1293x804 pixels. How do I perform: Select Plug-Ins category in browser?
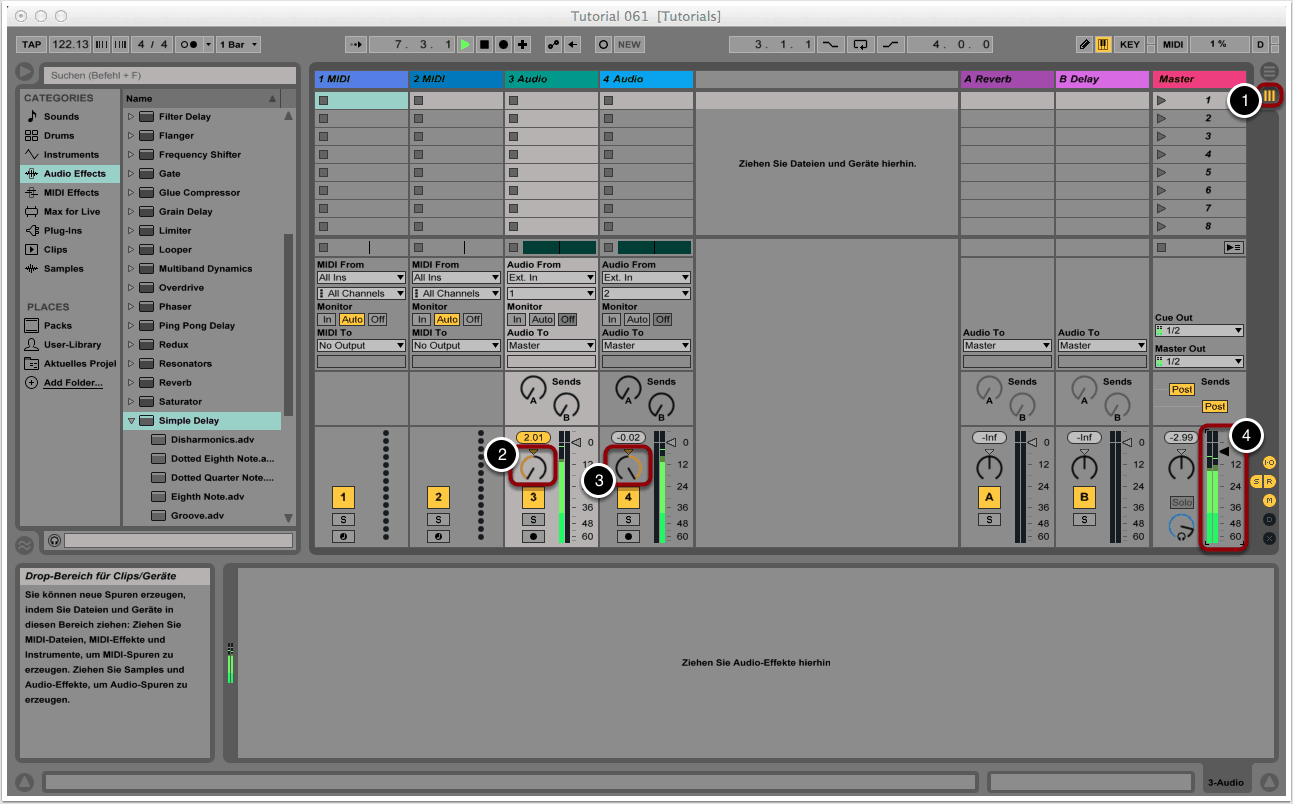tap(62, 231)
